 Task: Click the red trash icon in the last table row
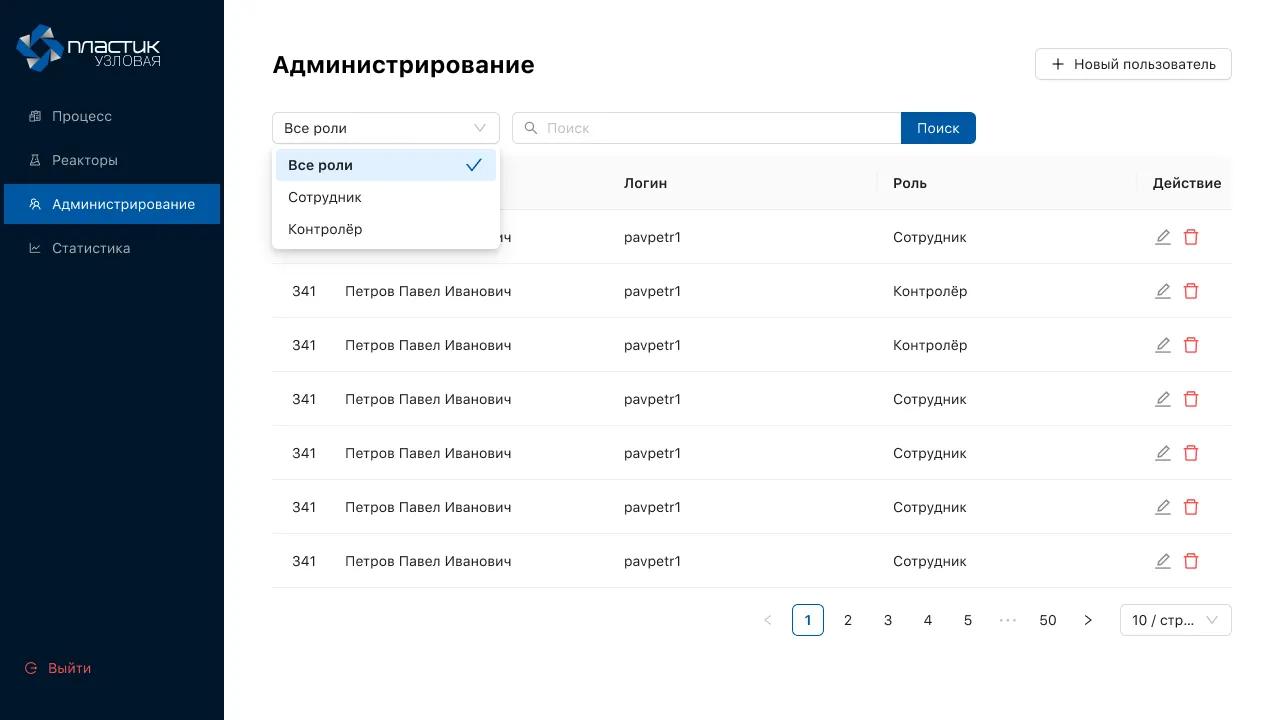tap(1191, 561)
